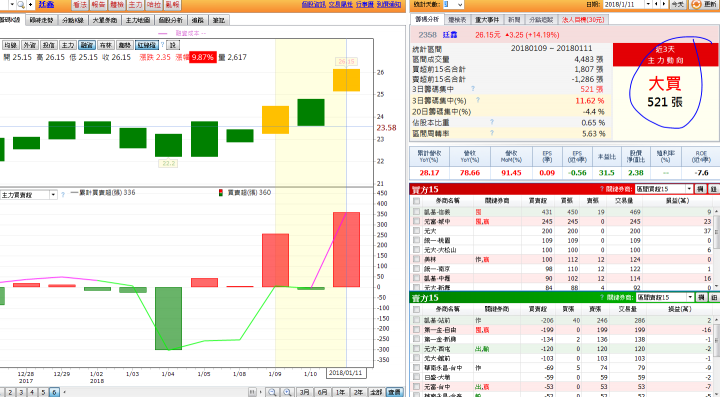
Task: Click the small button right of 賣方15 dropdown
Action: [x=702, y=297]
